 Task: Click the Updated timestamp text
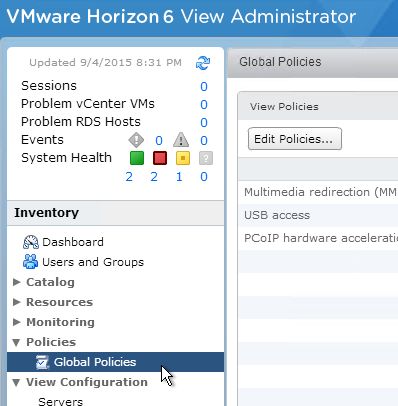(x=105, y=63)
